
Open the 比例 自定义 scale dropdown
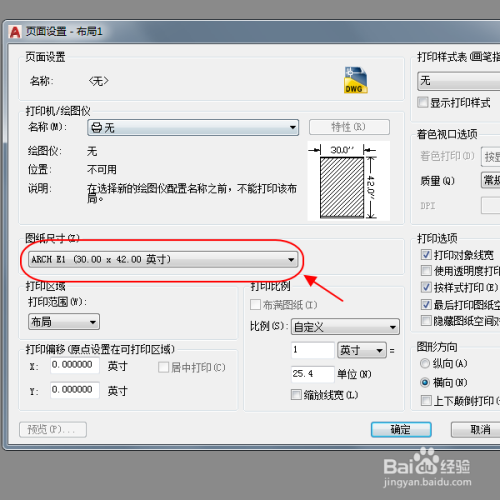tap(345, 327)
